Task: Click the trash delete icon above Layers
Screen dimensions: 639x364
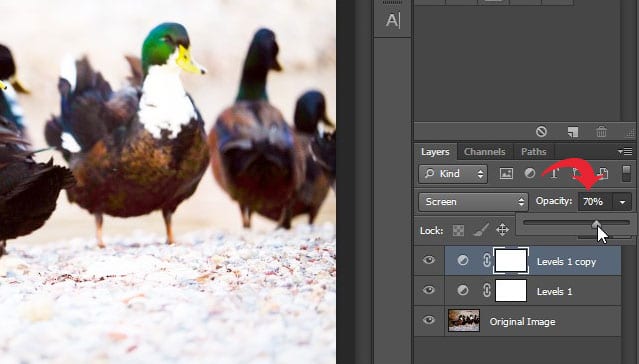Action: click(602, 132)
